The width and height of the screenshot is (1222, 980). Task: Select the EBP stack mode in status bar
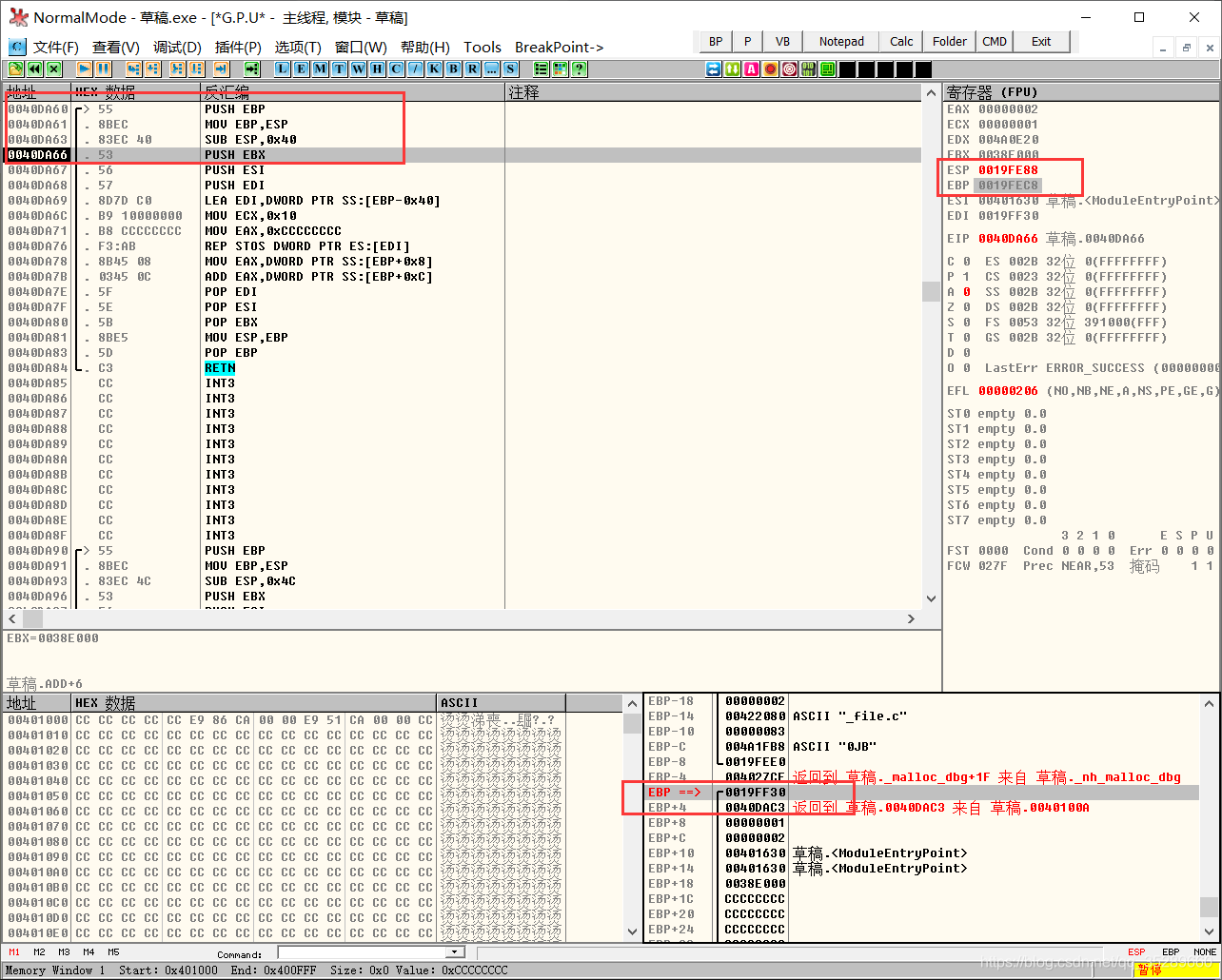[1171, 952]
